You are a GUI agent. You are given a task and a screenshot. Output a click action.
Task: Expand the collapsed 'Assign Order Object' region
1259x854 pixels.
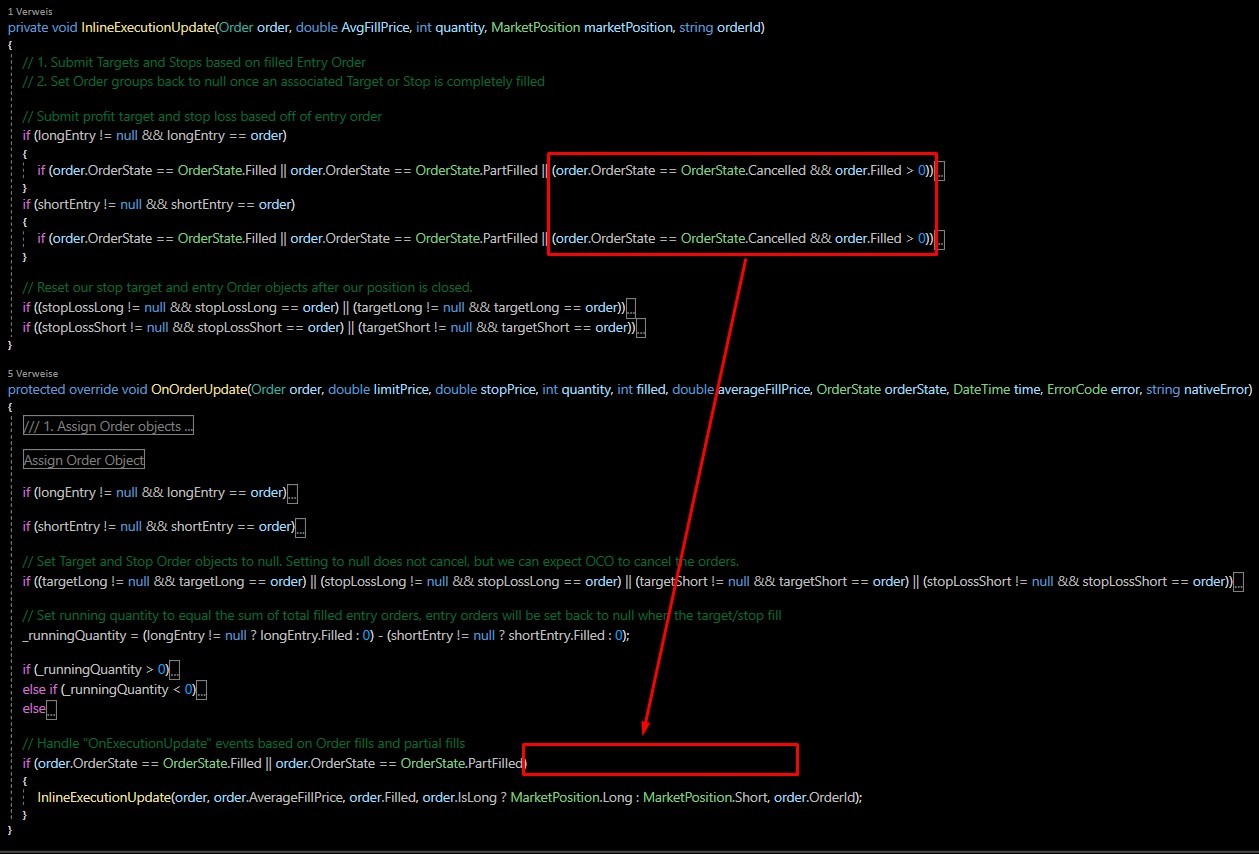pos(84,460)
